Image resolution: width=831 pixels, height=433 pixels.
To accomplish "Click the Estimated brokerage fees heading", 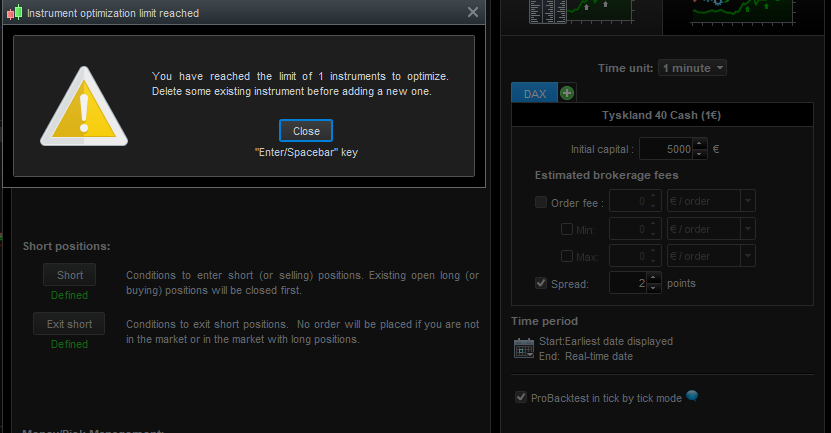I will tap(606, 175).
